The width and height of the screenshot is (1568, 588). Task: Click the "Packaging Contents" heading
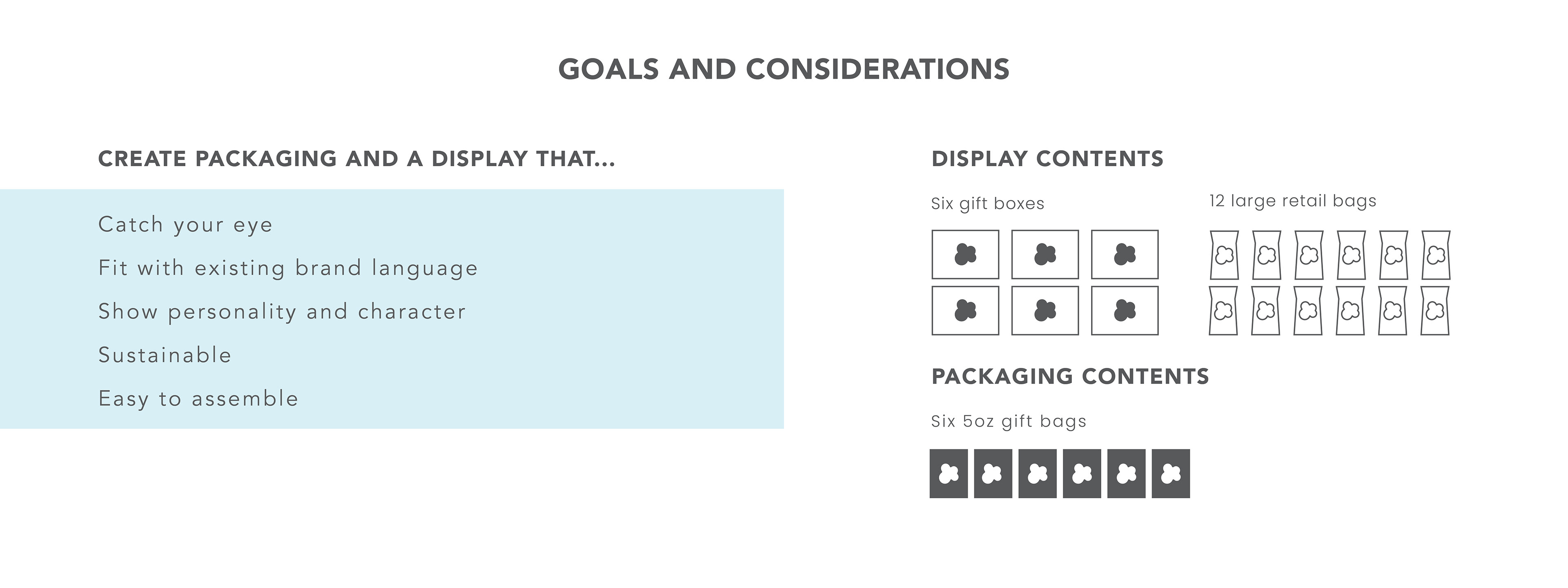(1070, 376)
